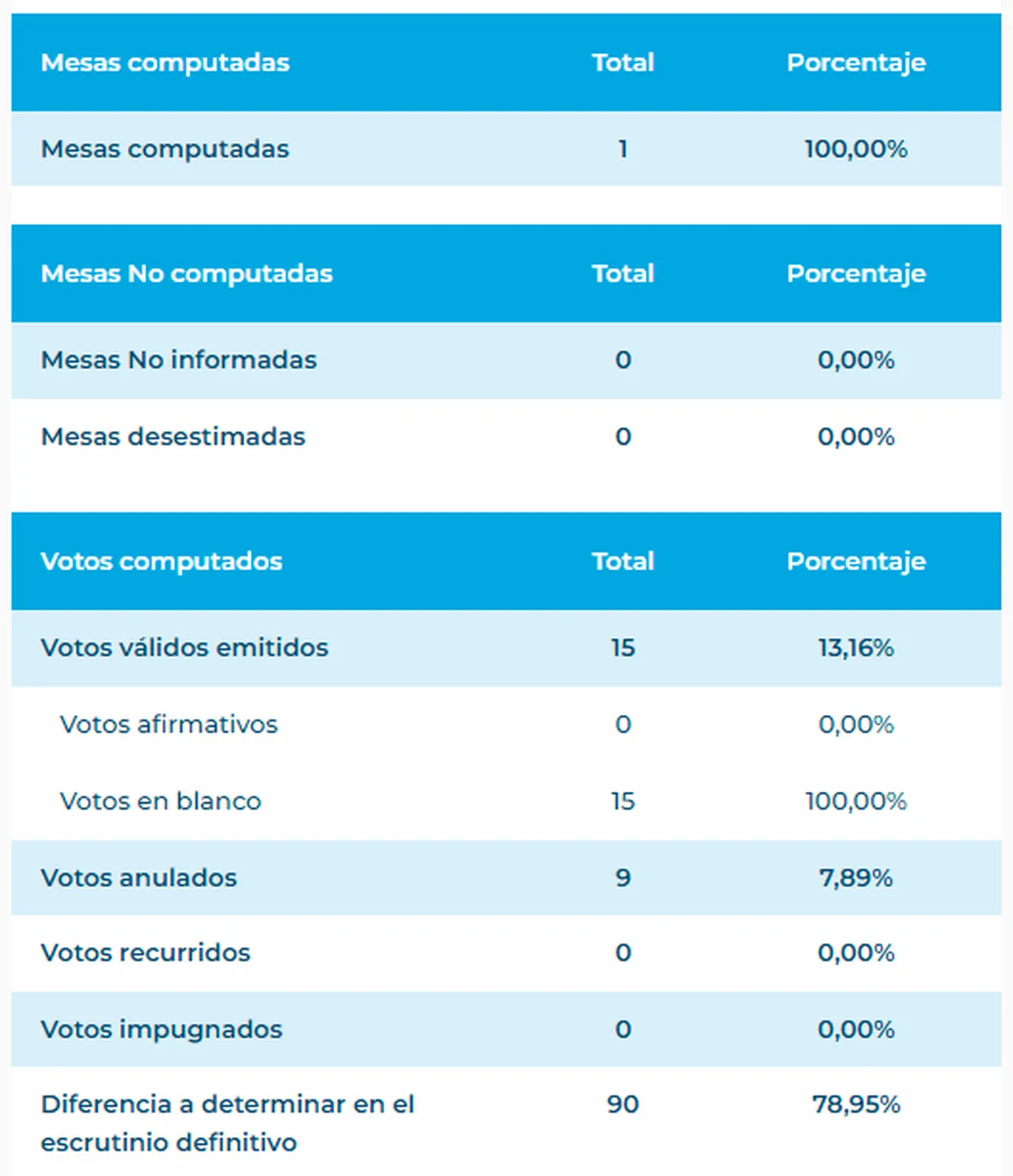This screenshot has width=1013, height=1176.
Task: Click the 'Total' header in Votos computados
Action: pos(623,561)
